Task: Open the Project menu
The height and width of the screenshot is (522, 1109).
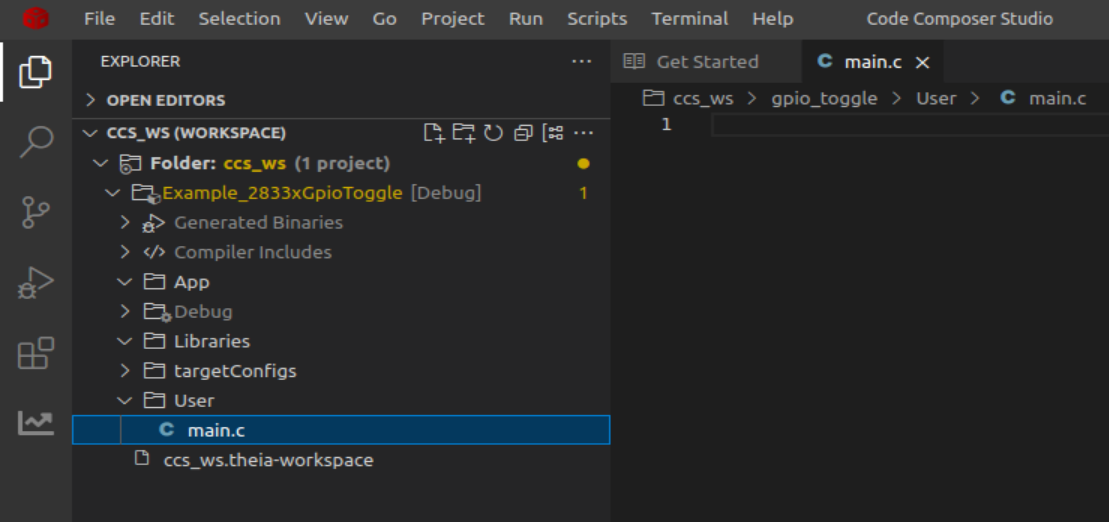Action: click(x=453, y=19)
